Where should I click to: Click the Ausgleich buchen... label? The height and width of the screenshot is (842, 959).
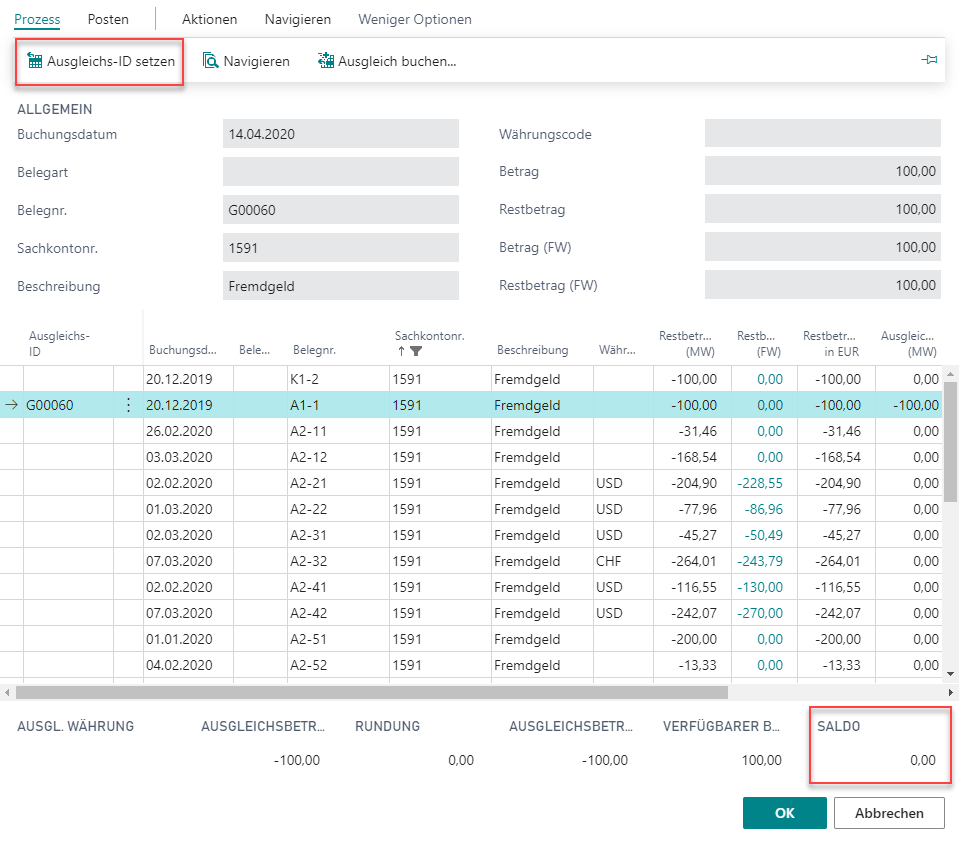pyautogui.click(x=397, y=61)
